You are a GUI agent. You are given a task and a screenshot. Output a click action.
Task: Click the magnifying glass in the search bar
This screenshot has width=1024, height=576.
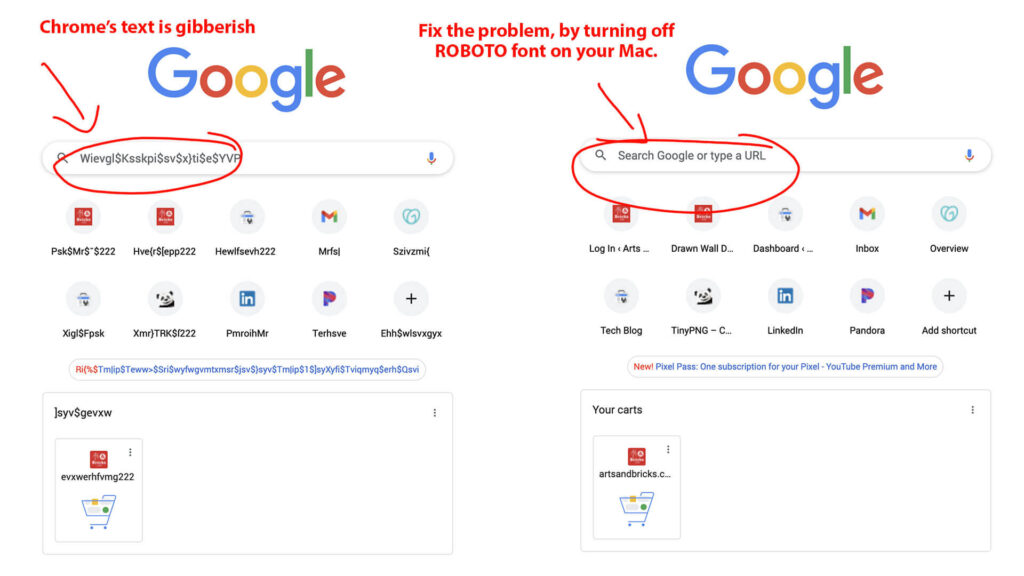point(600,155)
